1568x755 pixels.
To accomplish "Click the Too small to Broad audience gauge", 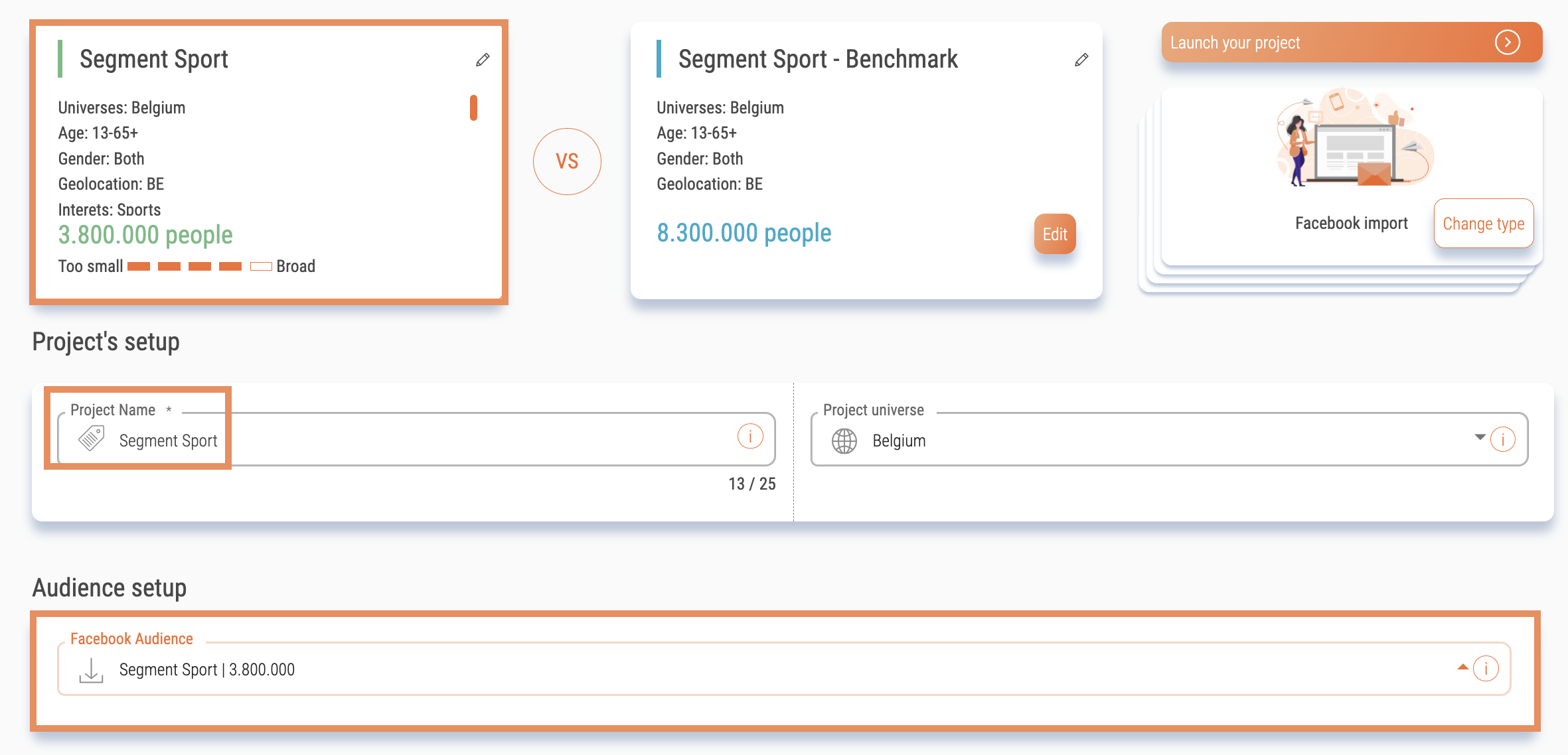I will pyautogui.click(x=200, y=267).
